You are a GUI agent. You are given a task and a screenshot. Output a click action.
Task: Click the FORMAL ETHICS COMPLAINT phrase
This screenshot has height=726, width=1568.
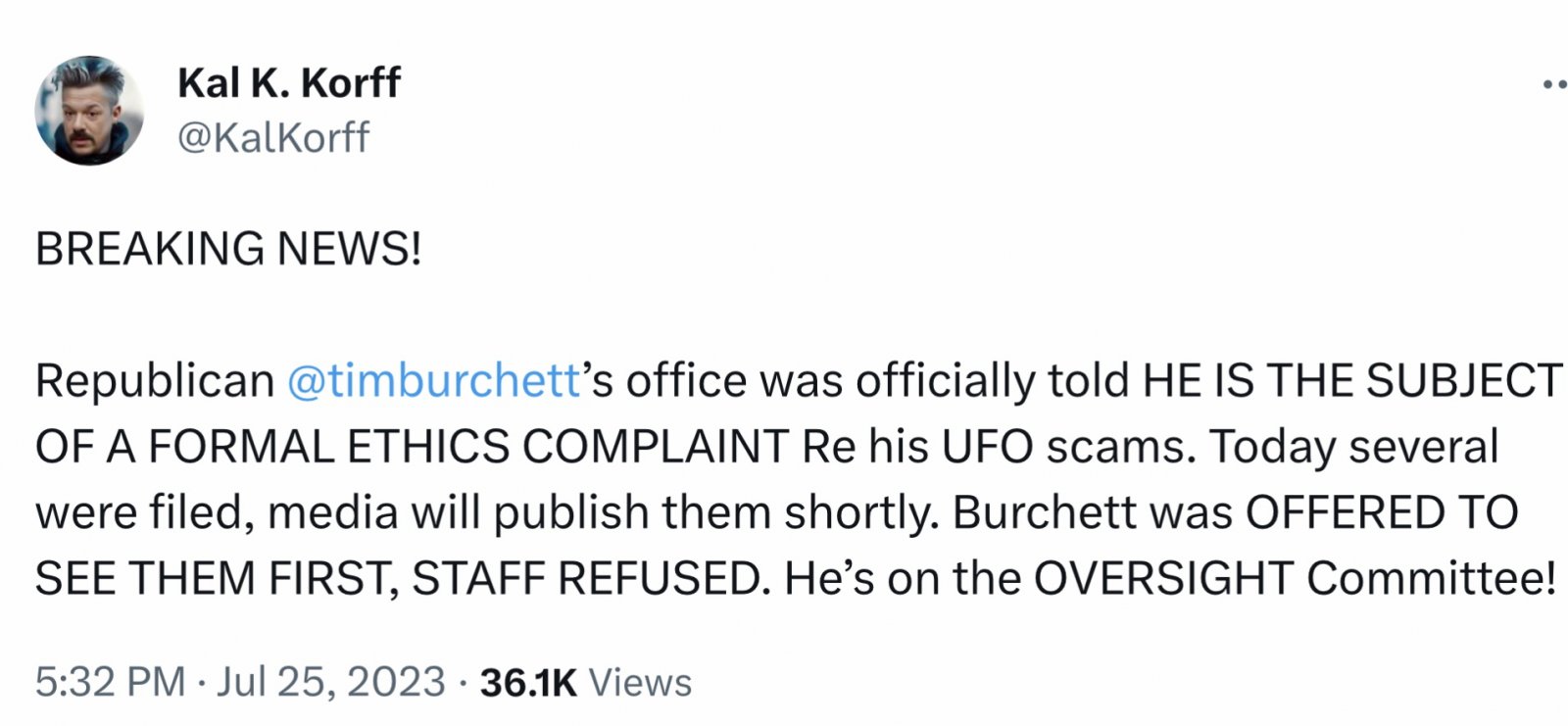[468, 447]
